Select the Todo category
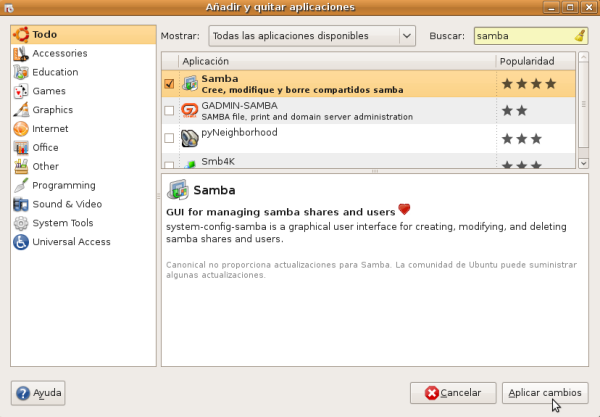 tap(44, 34)
